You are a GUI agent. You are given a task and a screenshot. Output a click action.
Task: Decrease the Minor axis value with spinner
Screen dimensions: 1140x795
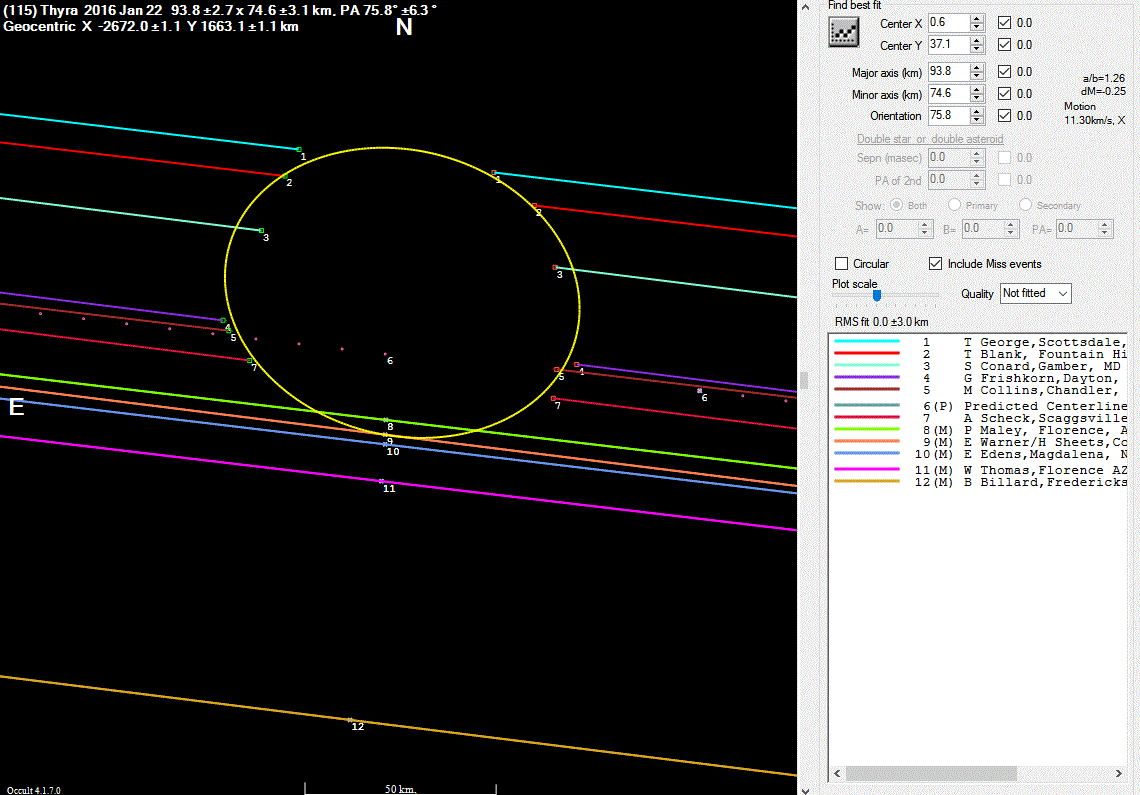(x=978, y=99)
